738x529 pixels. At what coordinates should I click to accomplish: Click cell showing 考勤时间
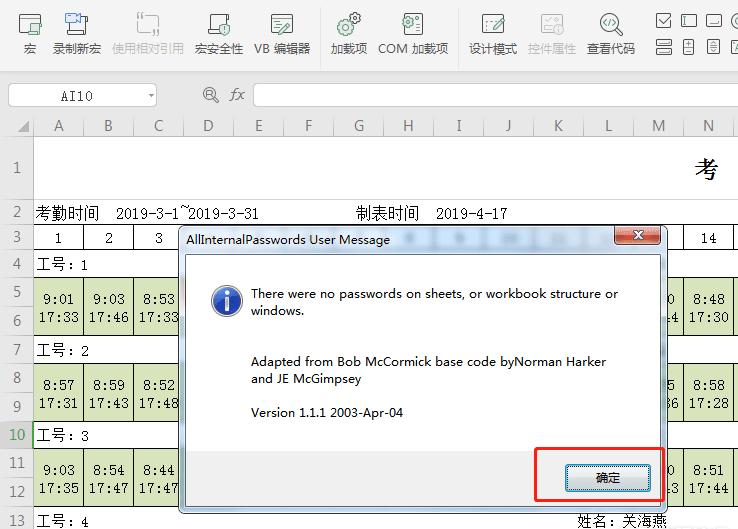pyautogui.click(x=67, y=213)
